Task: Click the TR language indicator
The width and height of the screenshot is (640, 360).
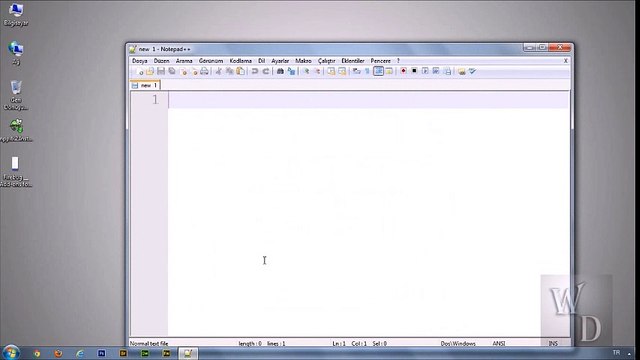Action: click(x=616, y=353)
